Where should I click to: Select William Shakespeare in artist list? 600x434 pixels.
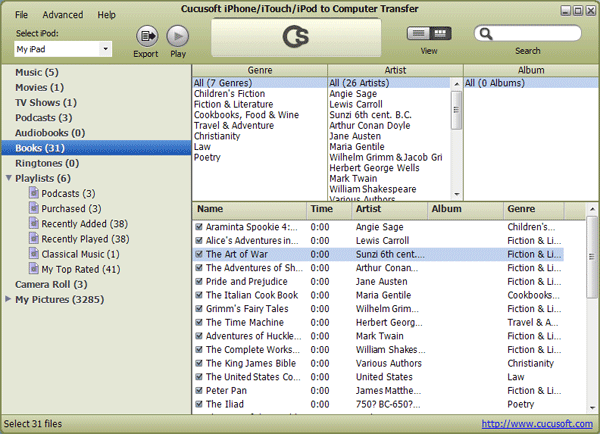point(373,189)
